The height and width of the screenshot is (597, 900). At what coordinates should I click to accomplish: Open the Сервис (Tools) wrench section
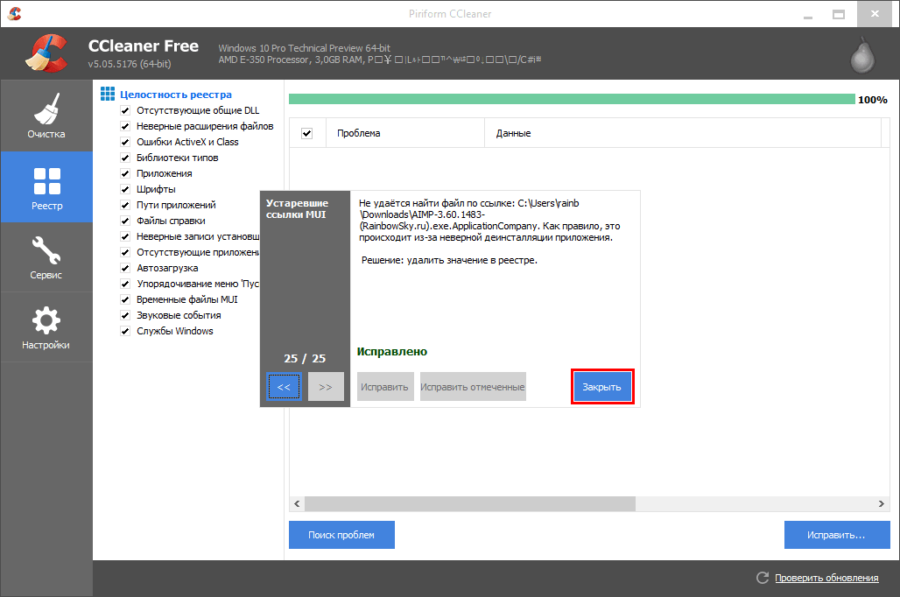click(46, 257)
